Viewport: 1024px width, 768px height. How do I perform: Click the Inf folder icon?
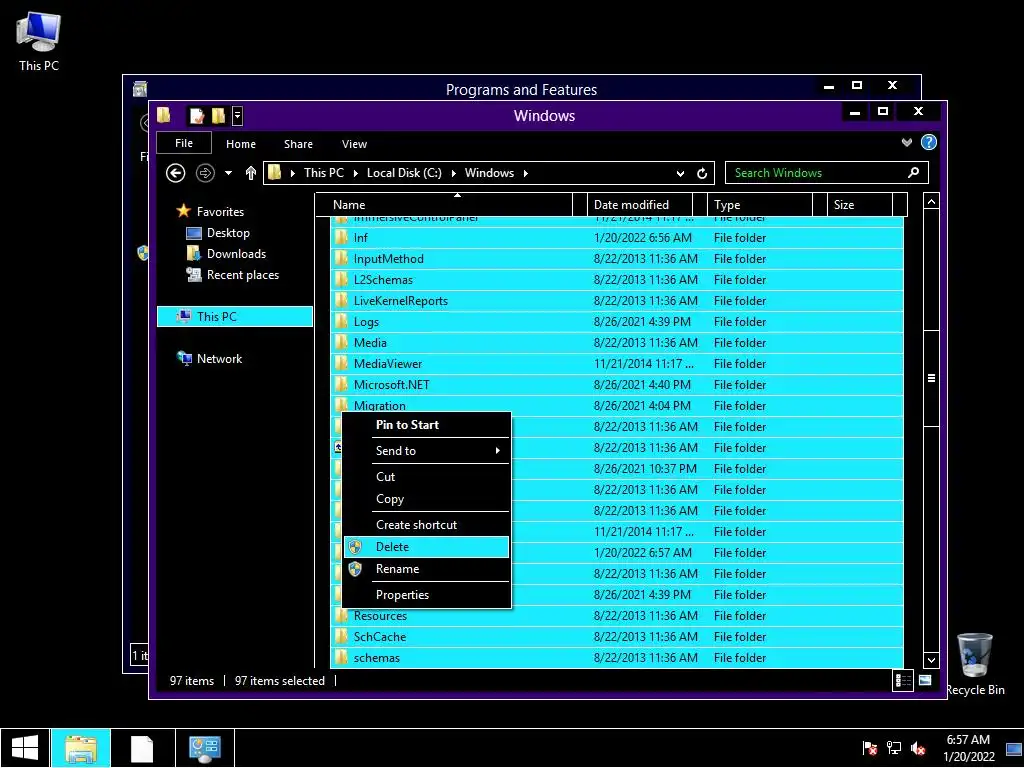click(341, 238)
